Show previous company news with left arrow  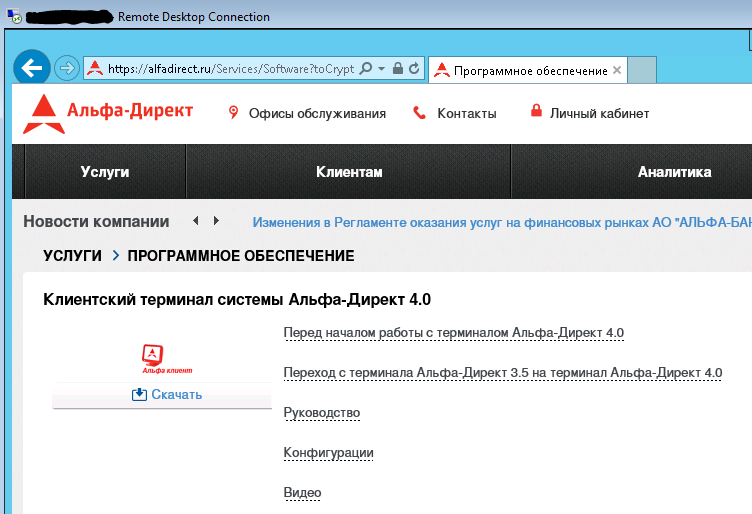pyautogui.click(x=196, y=221)
